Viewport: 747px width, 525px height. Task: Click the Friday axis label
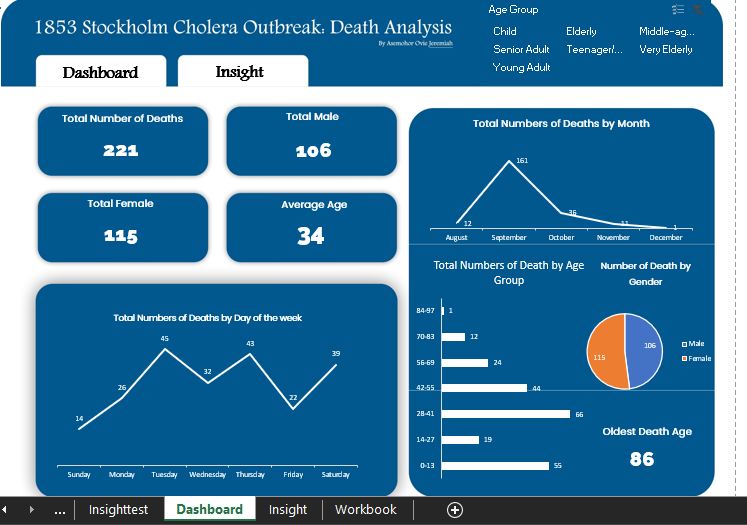[x=293, y=475]
